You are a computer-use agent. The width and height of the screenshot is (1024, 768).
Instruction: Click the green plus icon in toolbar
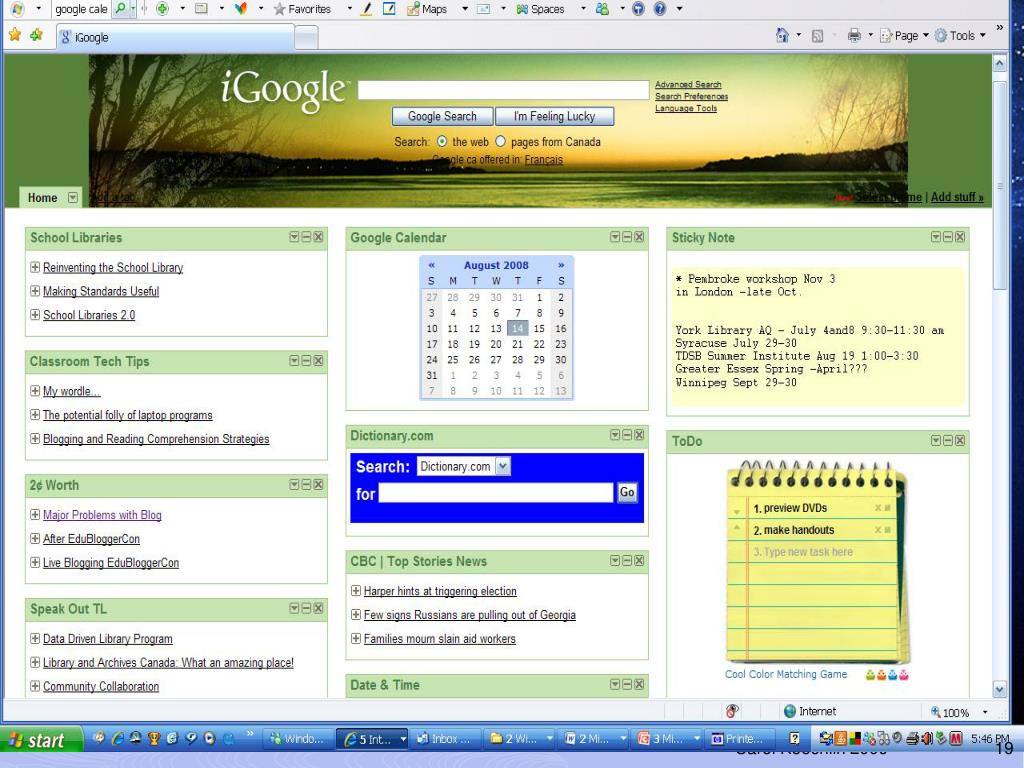162,9
